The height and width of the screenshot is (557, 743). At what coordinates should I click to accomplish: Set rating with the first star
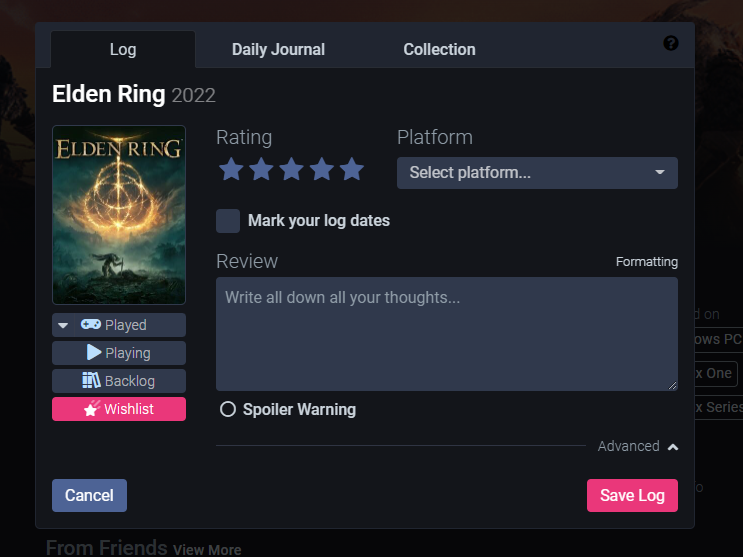pos(231,169)
